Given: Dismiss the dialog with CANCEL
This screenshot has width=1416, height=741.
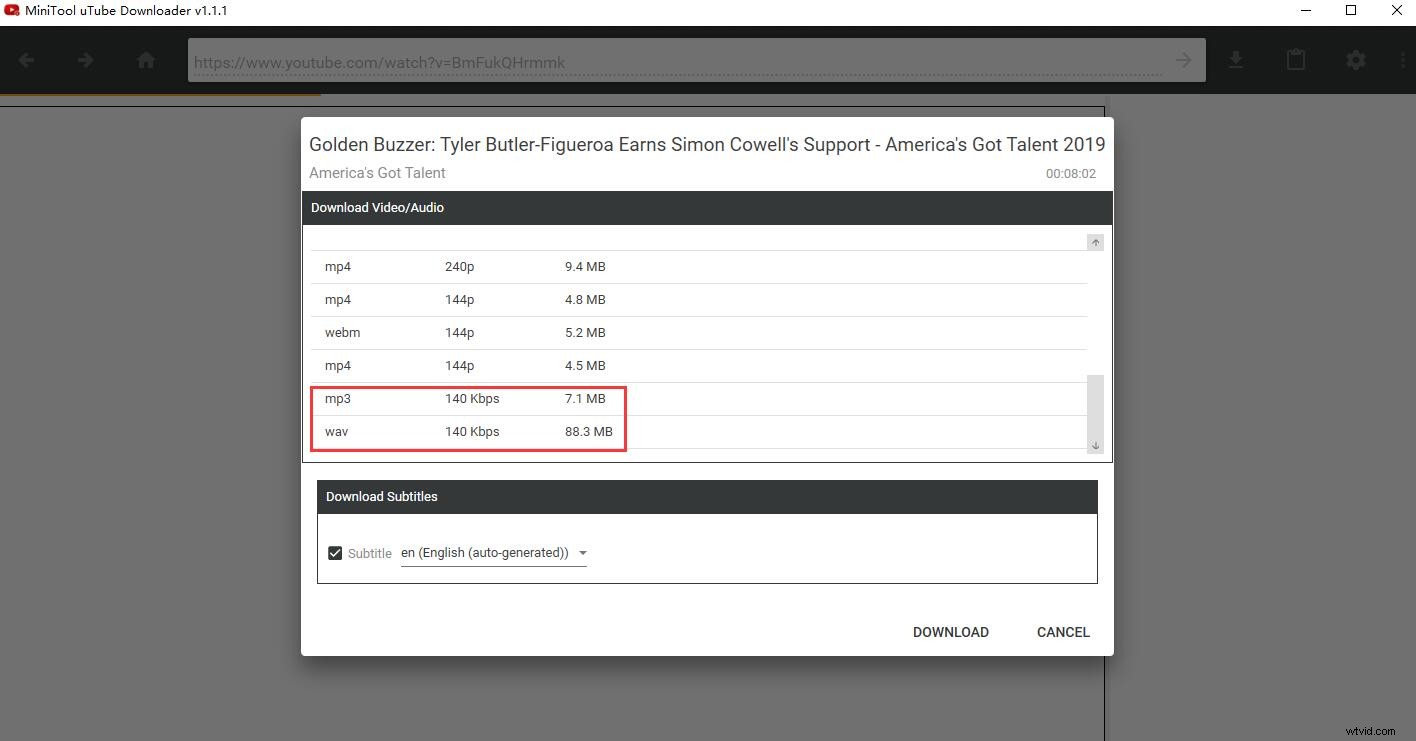Looking at the screenshot, I should pyautogui.click(x=1062, y=632).
